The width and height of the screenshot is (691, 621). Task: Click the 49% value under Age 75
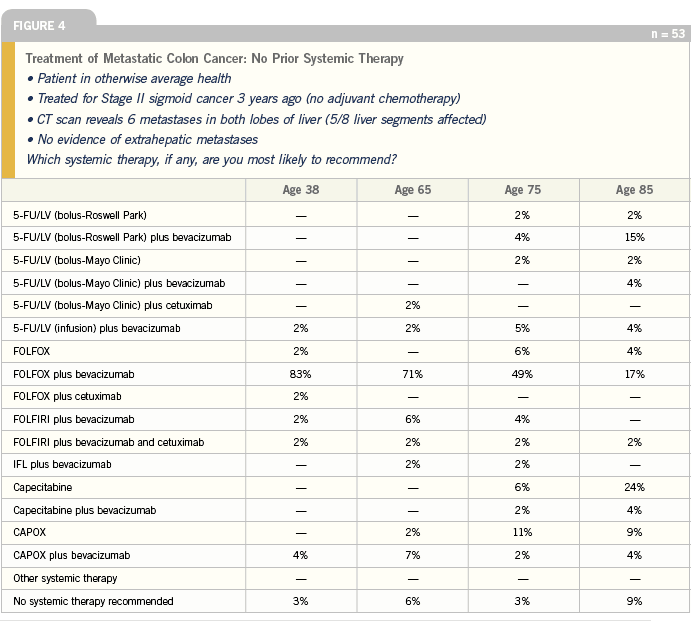coord(523,374)
